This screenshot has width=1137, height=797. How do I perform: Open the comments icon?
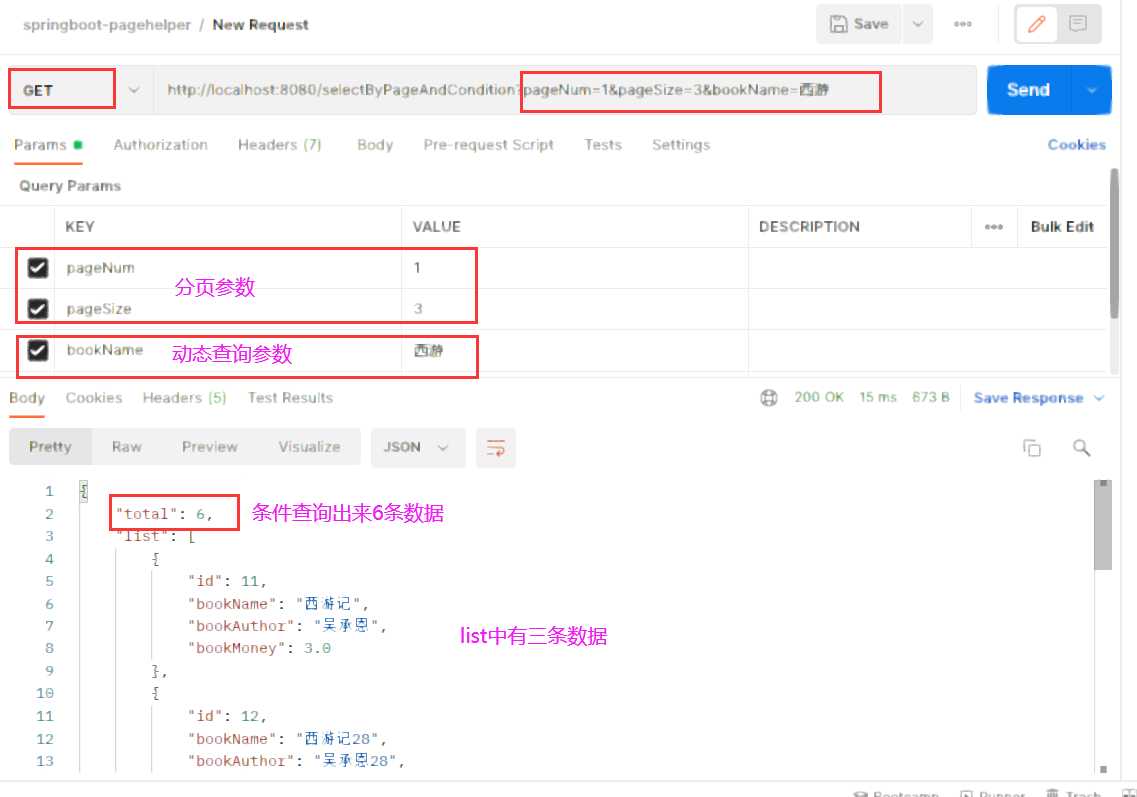point(1078,24)
